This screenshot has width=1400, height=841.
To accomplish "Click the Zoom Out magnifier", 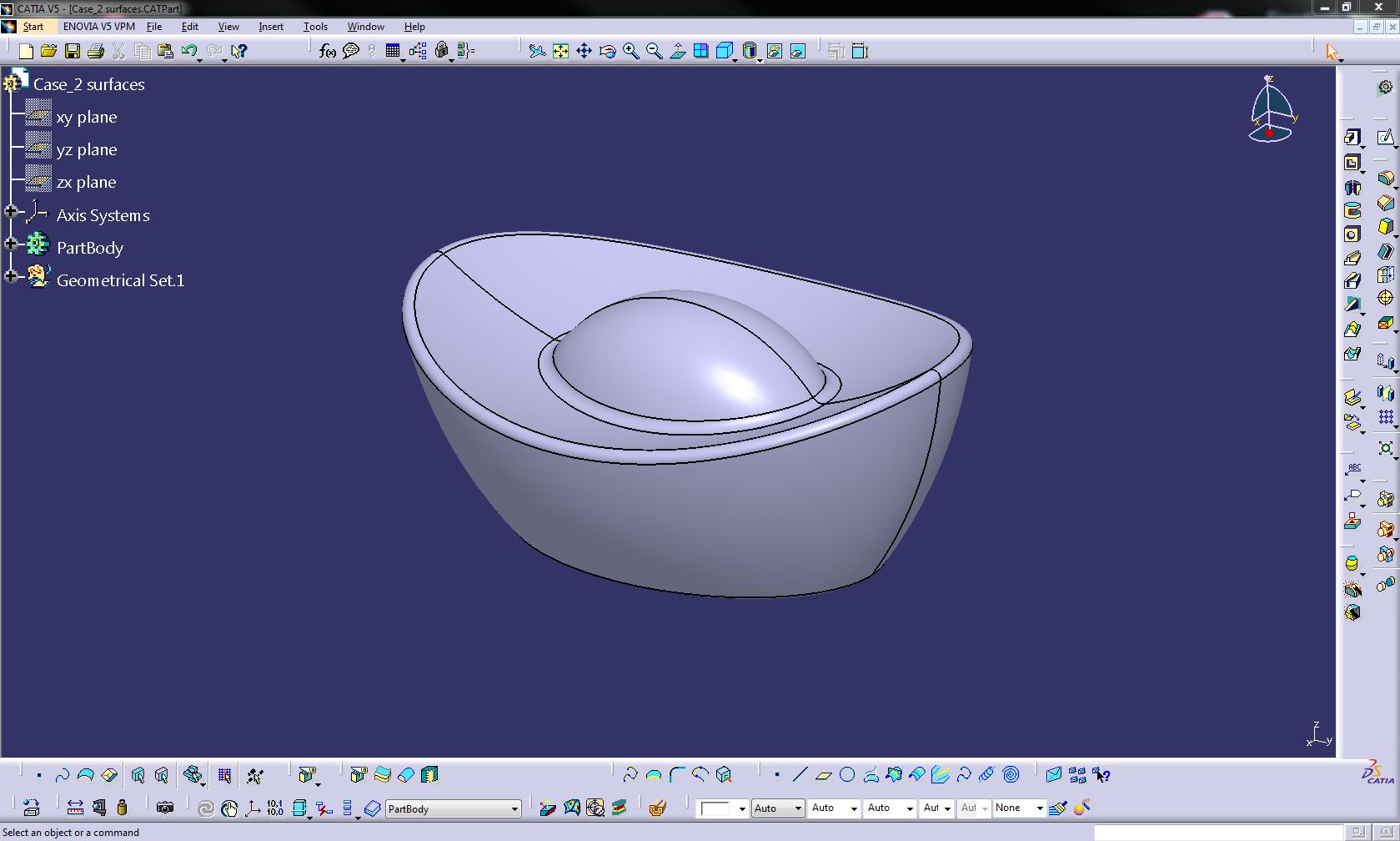I will pyautogui.click(x=655, y=52).
